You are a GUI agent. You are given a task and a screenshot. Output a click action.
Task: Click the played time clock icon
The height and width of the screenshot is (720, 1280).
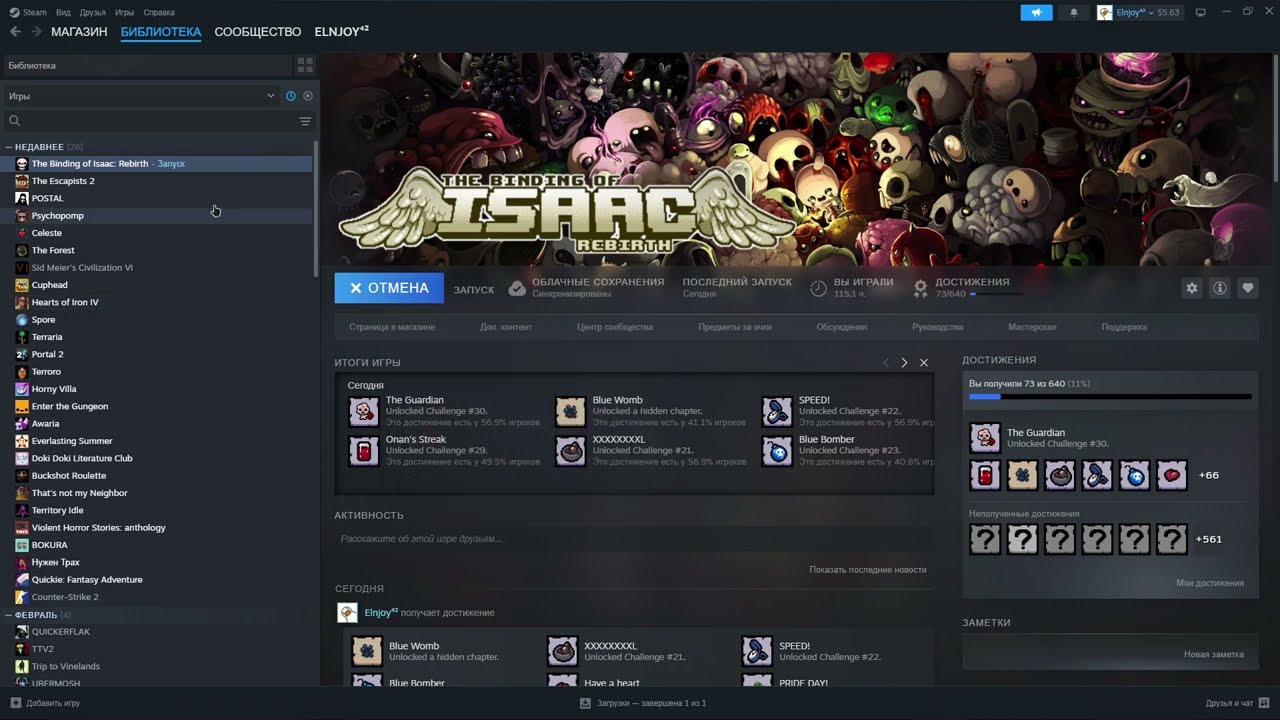click(x=818, y=288)
